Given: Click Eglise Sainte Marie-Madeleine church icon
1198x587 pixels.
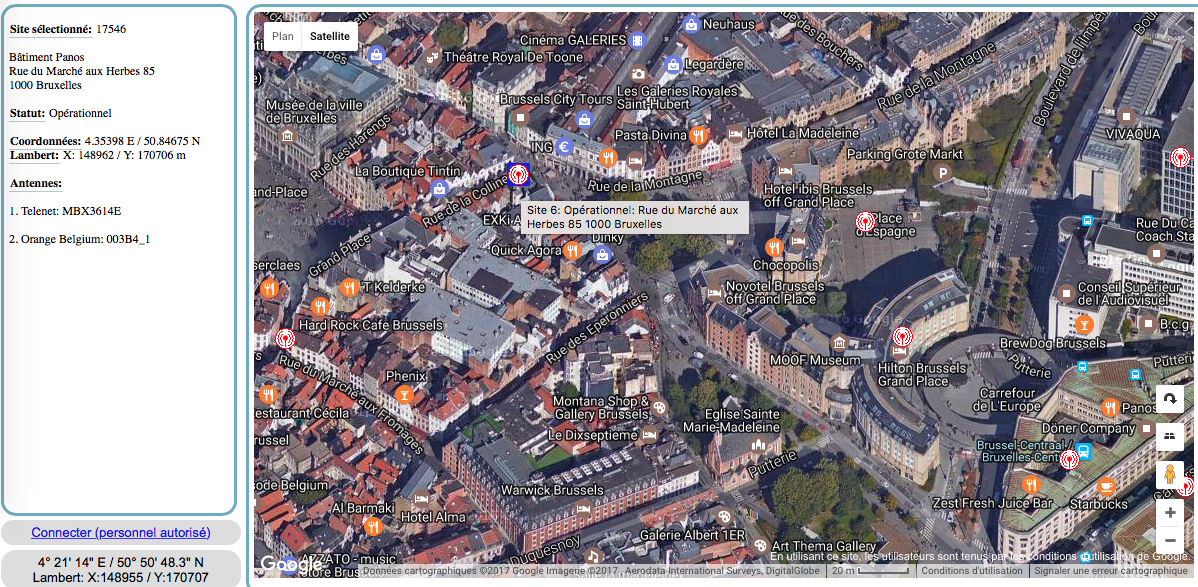Looking at the screenshot, I should (x=758, y=443).
